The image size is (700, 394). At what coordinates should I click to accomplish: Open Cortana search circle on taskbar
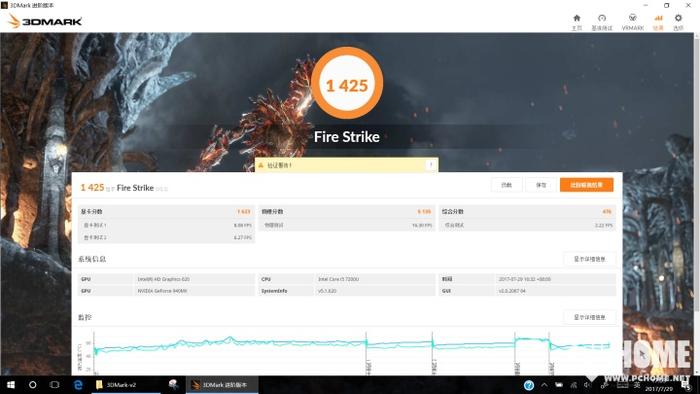coord(33,385)
